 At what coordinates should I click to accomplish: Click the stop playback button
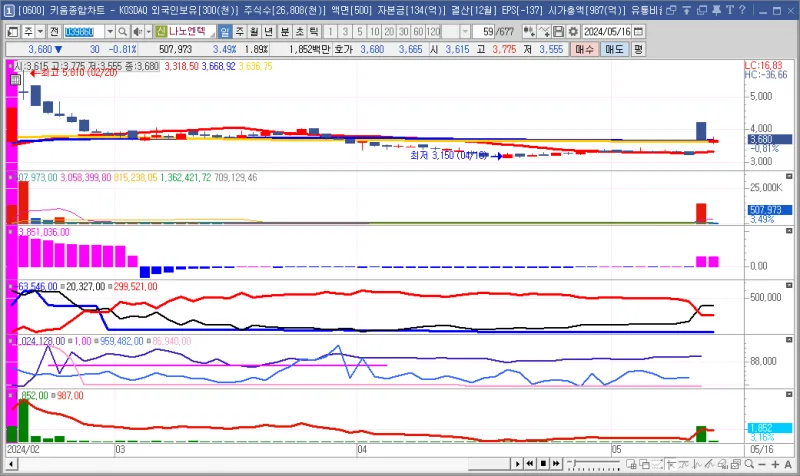tap(543, 464)
